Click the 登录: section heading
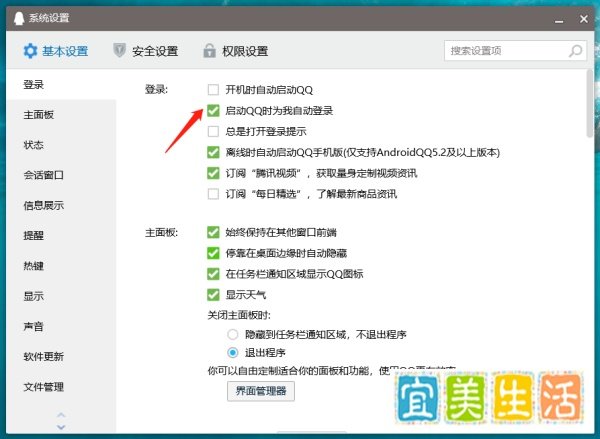Viewport: 600px width, 439px height. tap(156, 90)
